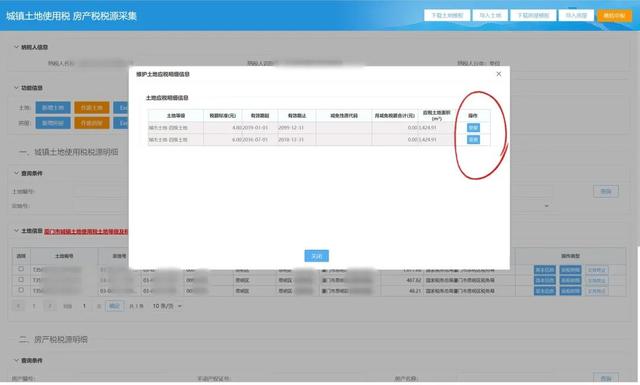The image size is (640, 385).
Task: Click the query button beside 土地编号 field
Action: [x=606, y=191]
